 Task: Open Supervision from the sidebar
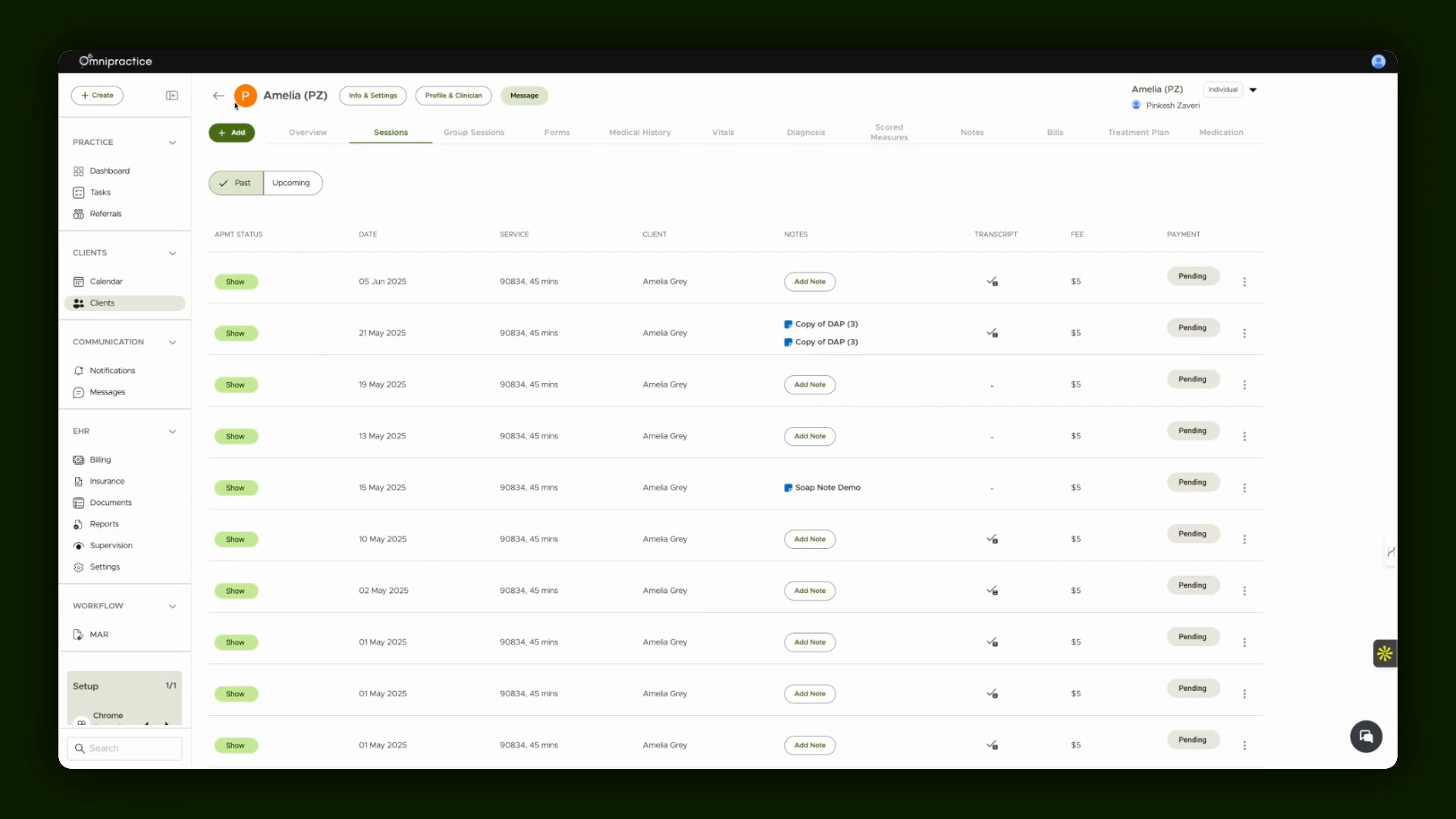click(x=111, y=545)
